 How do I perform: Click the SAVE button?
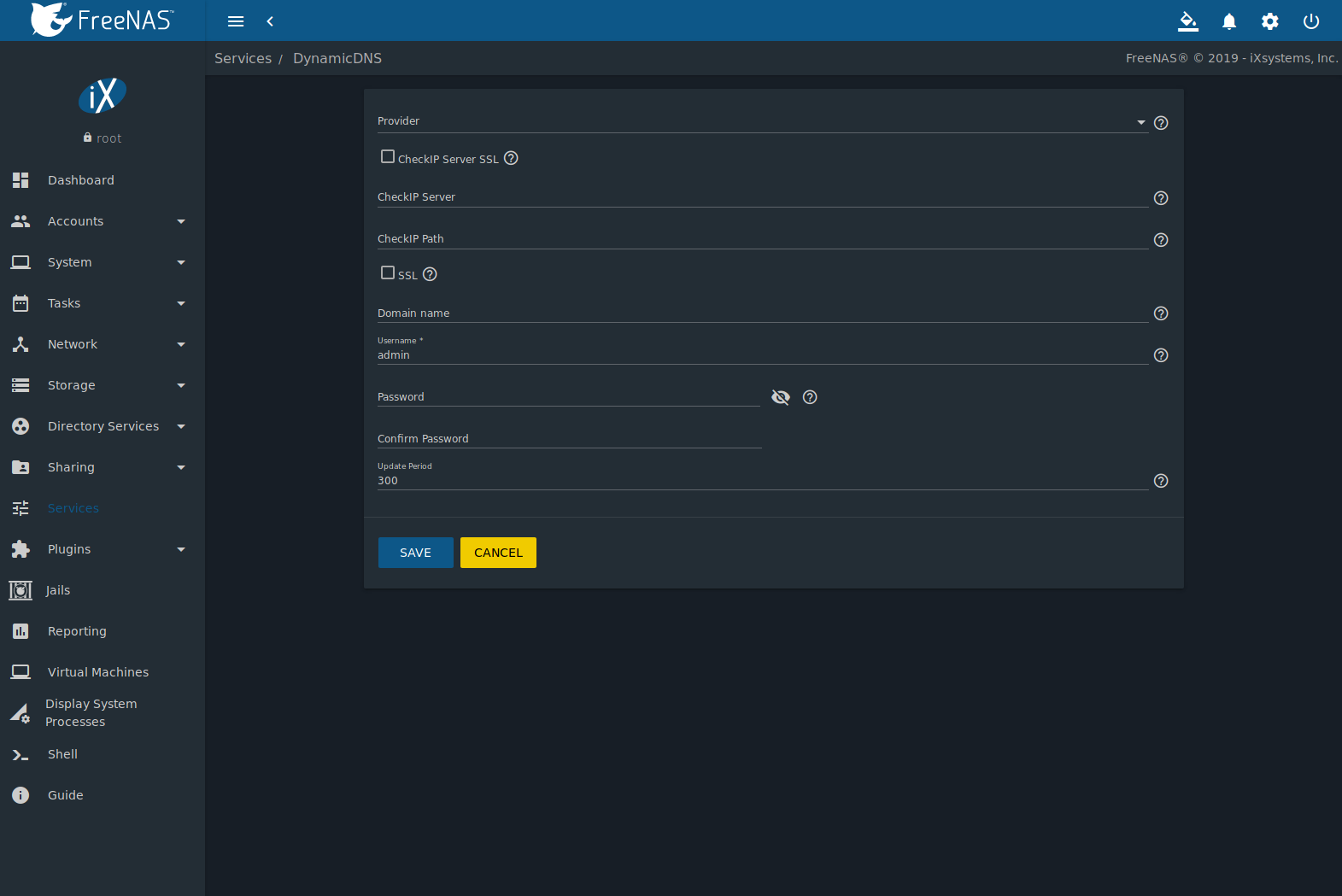[415, 553]
